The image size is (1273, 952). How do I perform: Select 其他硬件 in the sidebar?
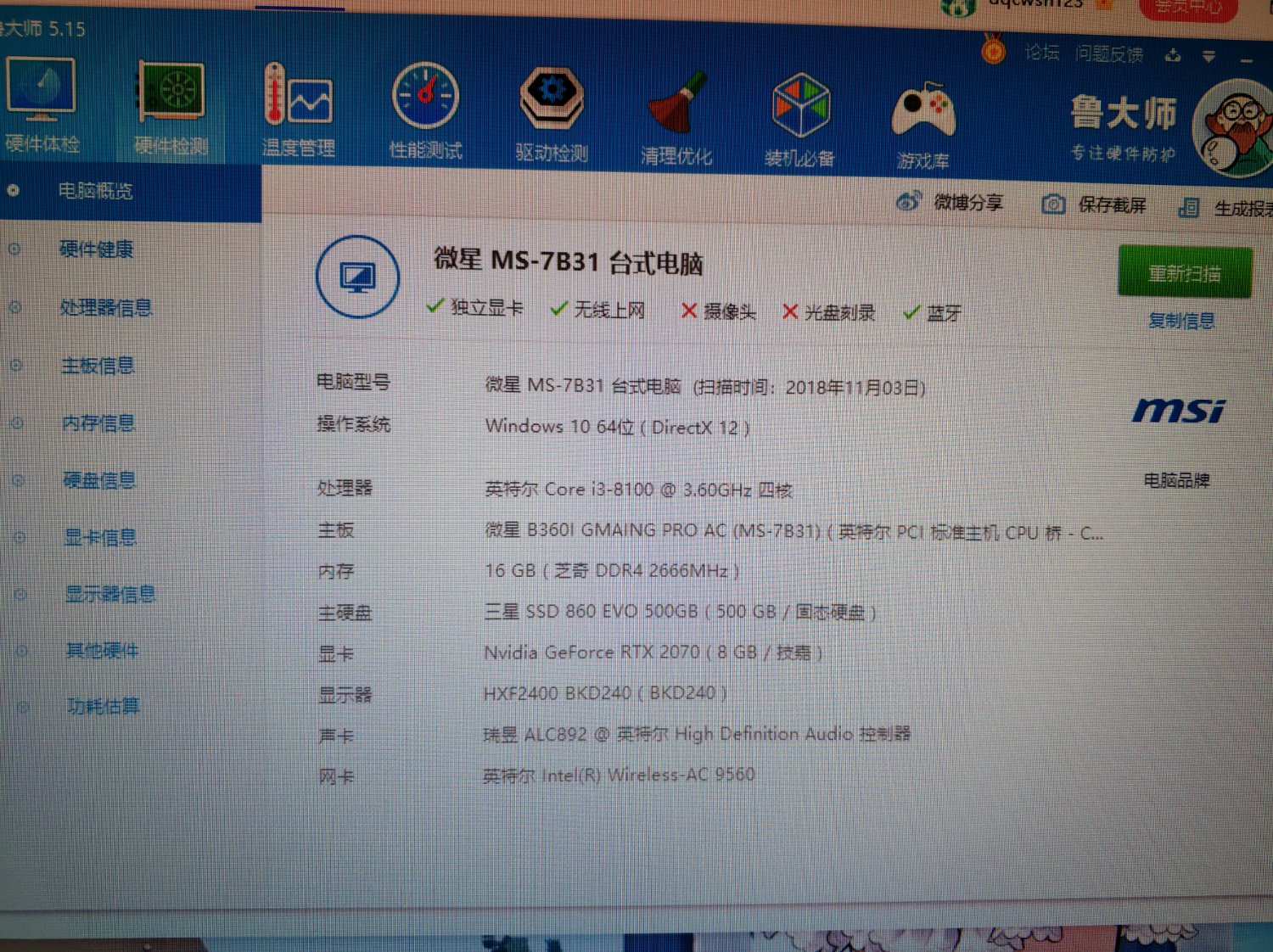103,651
